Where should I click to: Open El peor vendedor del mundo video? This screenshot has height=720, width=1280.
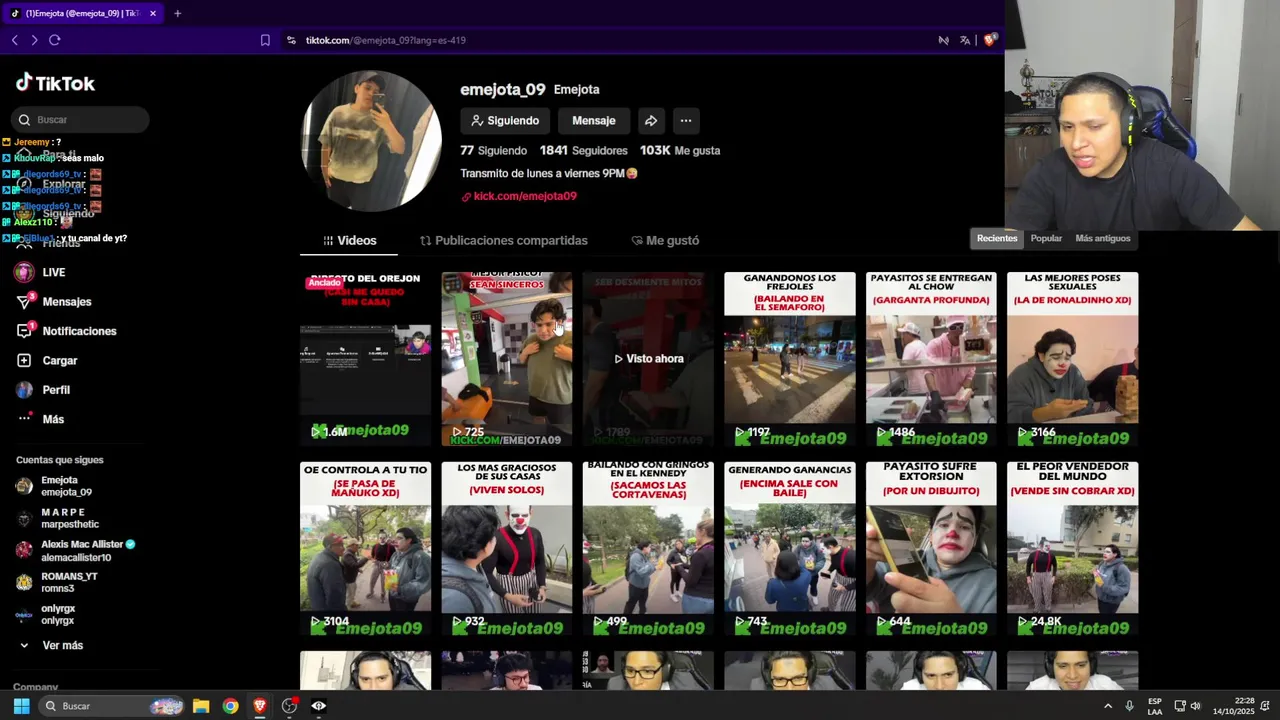[x=1072, y=548]
